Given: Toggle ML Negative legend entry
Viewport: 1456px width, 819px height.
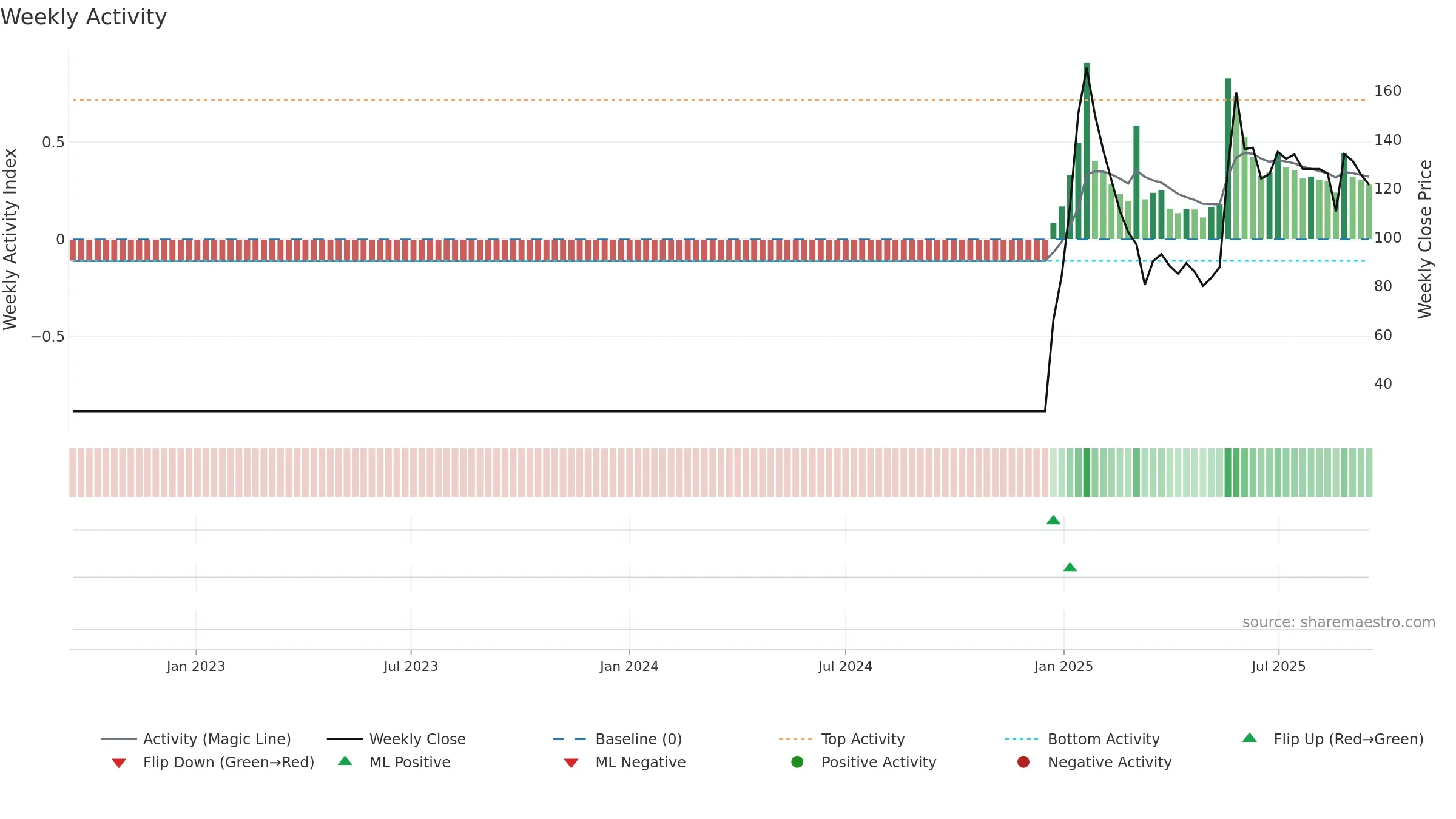Looking at the screenshot, I should (625, 762).
